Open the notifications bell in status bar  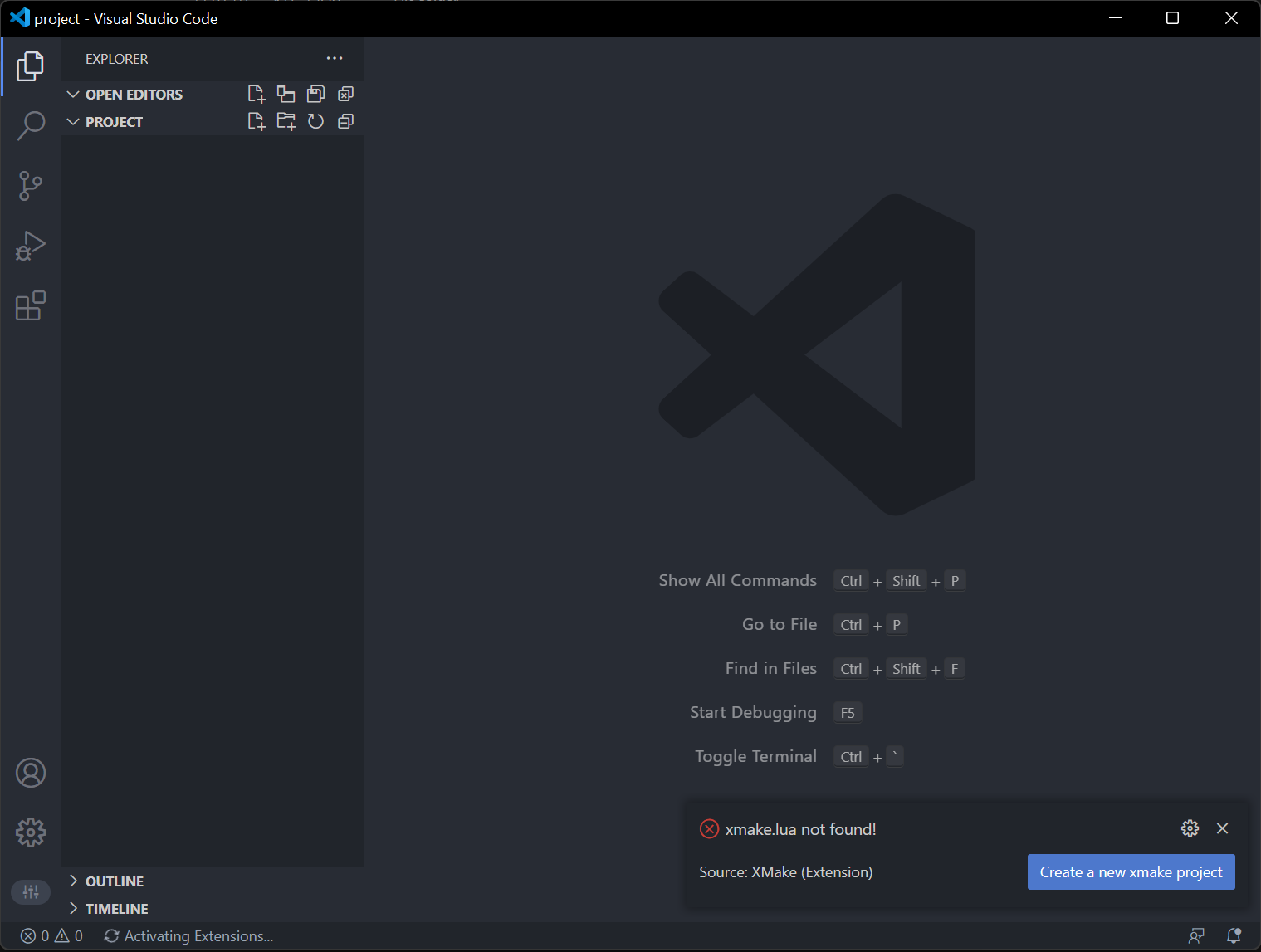click(x=1234, y=935)
